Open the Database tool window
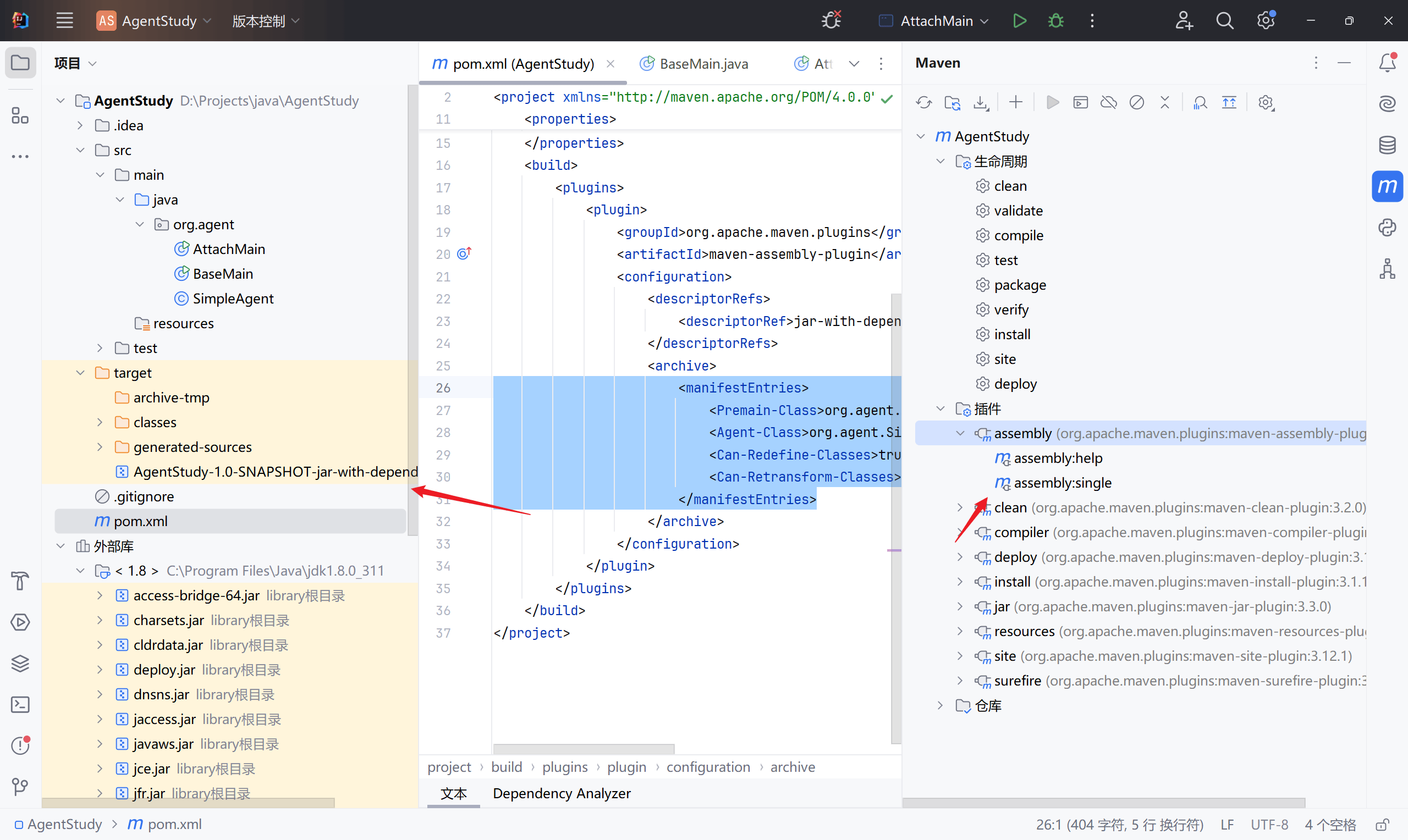The width and height of the screenshot is (1408, 840). [x=1387, y=145]
